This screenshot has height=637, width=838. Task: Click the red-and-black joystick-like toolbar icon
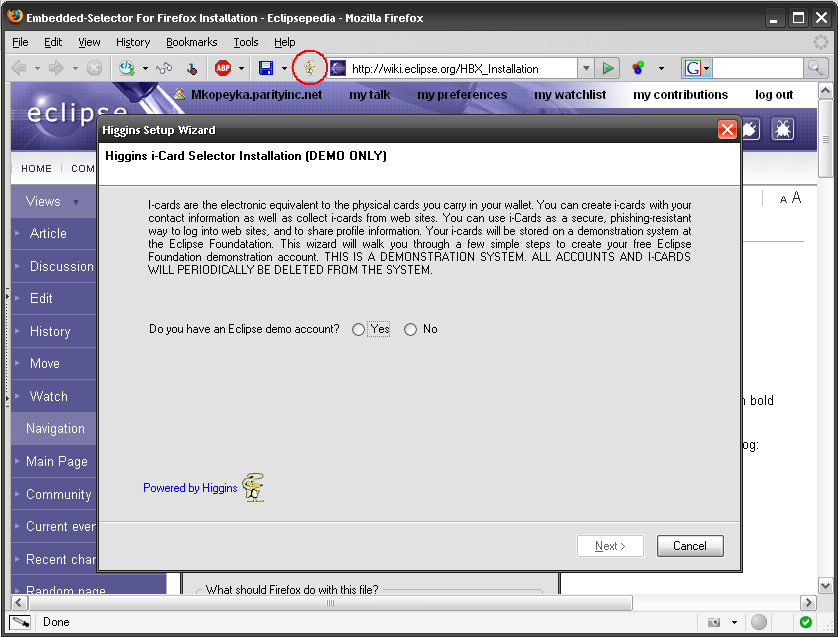(192, 68)
